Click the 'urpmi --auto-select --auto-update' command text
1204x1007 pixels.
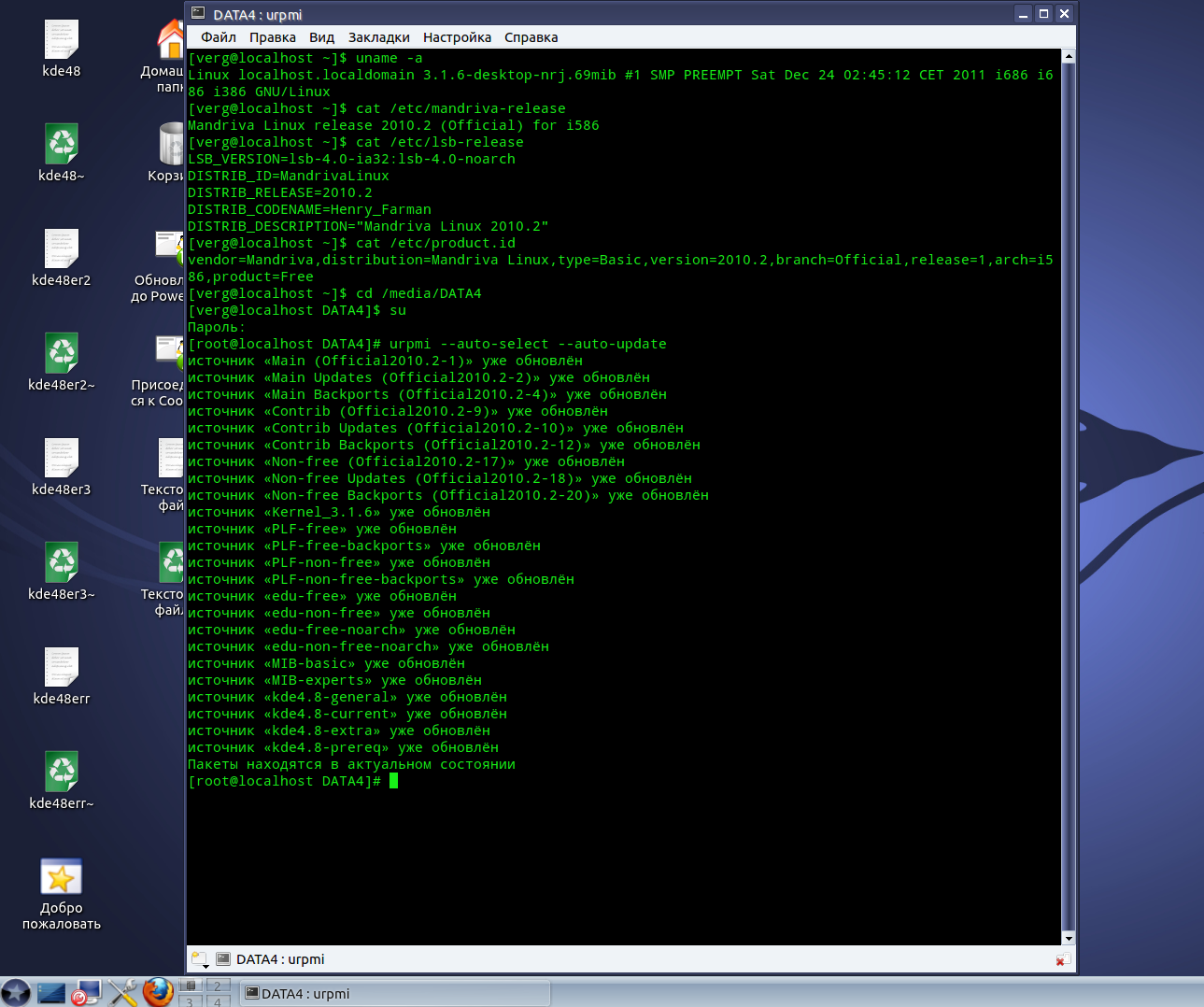click(528, 344)
